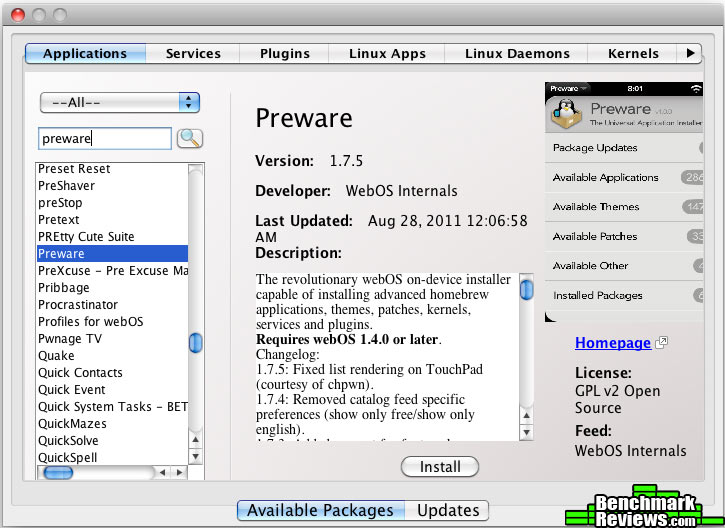Select Quick System Tasks - BET entry
This screenshot has height=528, width=725.
coord(112,407)
